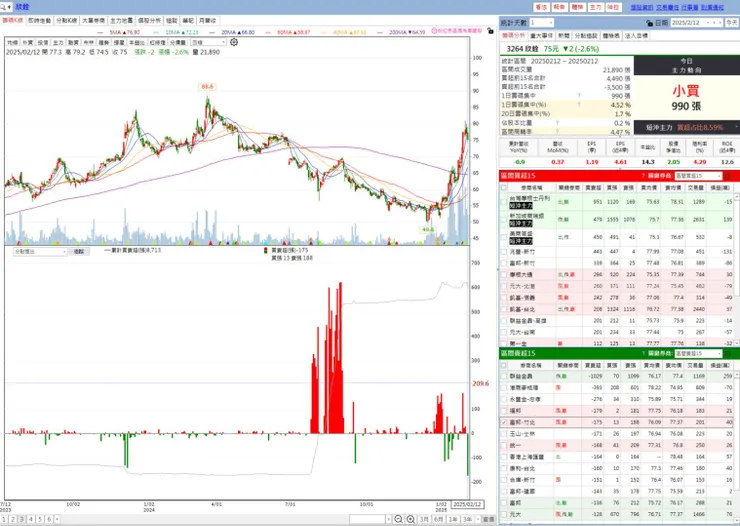
Task: Open the dropdown arrow after the 3年 button
Action: pos(478,519)
